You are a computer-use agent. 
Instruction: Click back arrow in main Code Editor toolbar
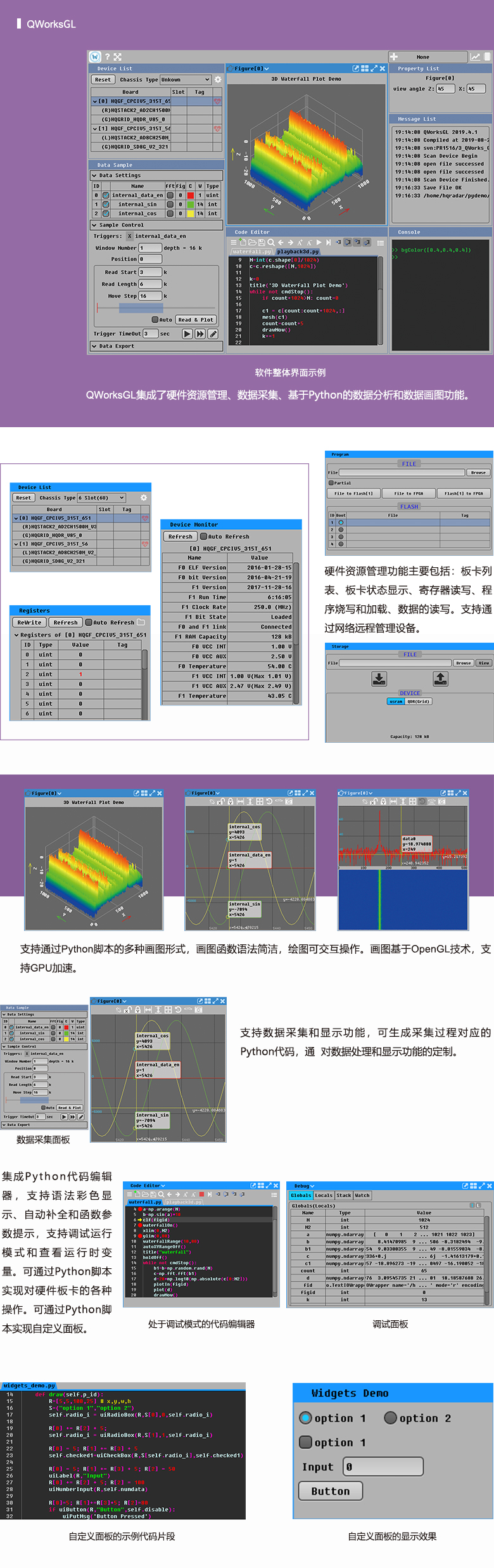click(281, 242)
